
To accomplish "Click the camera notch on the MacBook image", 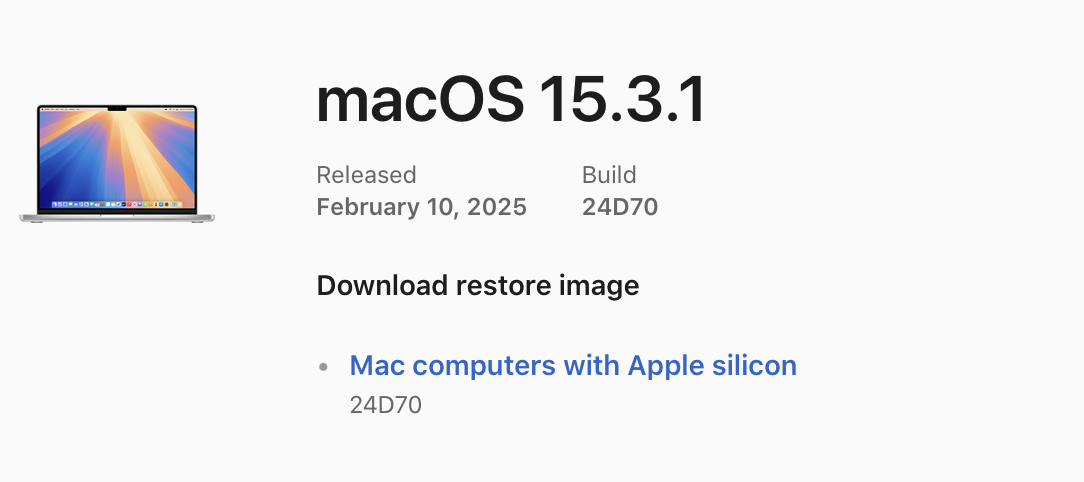I will (117, 109).
